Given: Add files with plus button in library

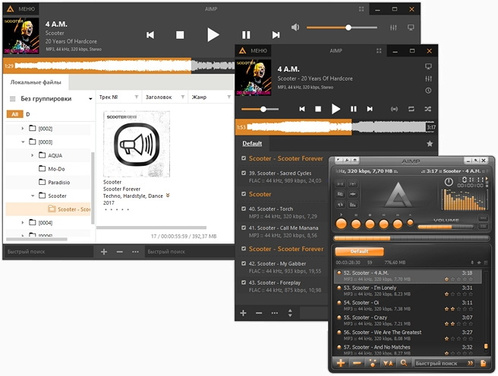Looking at the screenshot, I should (x=104, y=252).
